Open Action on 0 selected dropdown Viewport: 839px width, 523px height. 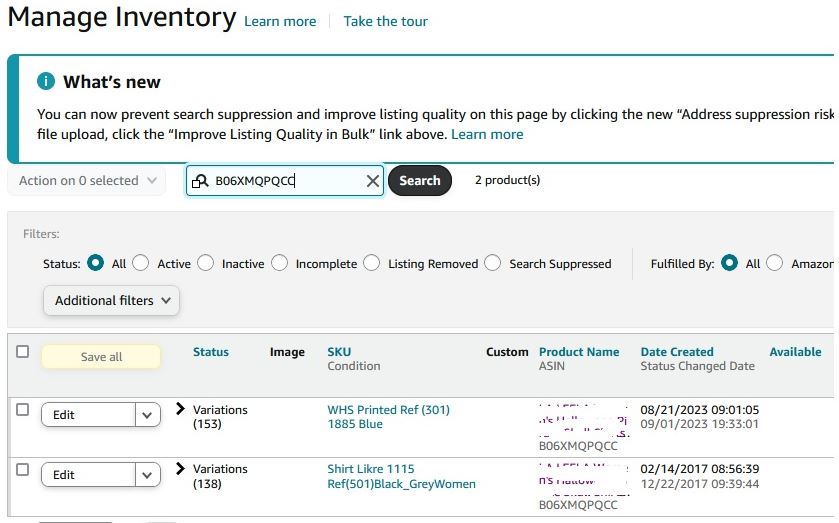pyautogui.click(x=87, y=181)
